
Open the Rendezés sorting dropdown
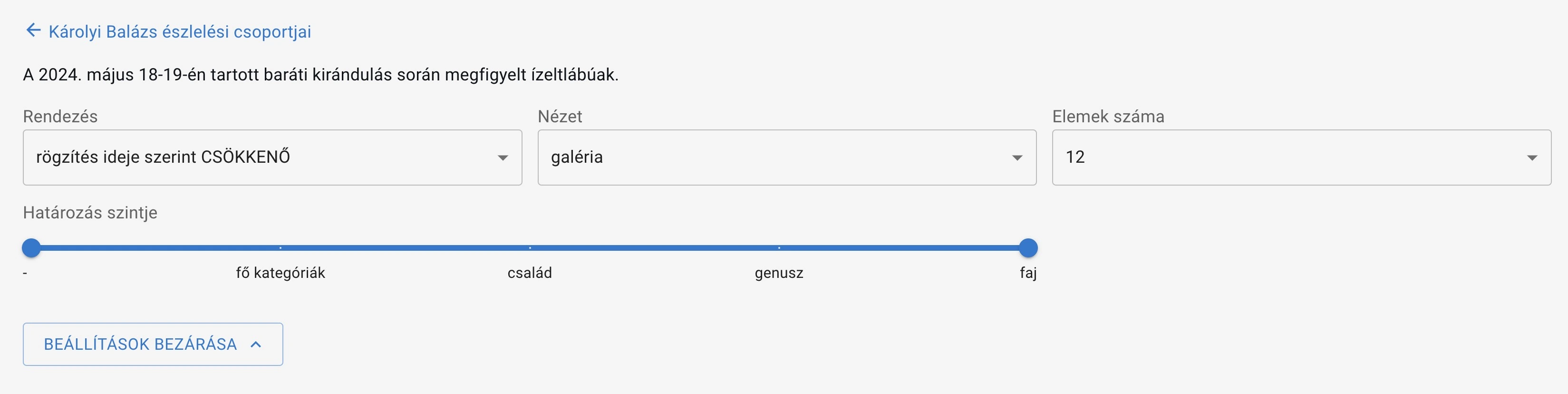coord(271,158)
